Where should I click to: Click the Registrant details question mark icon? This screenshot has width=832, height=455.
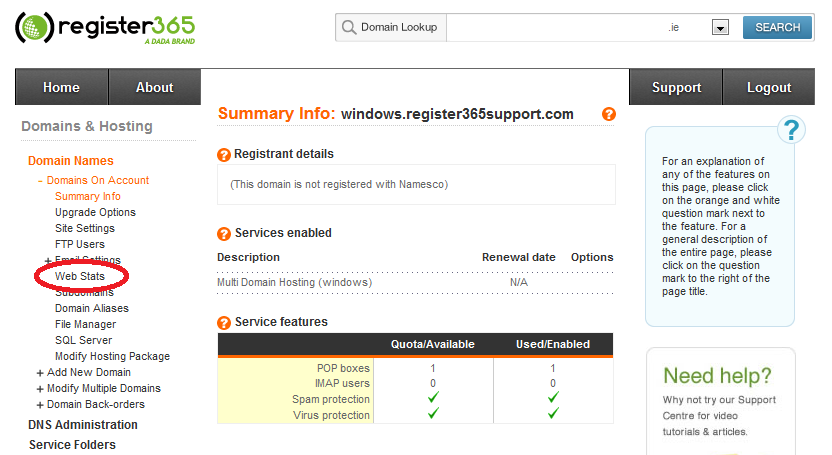(224, 154)
